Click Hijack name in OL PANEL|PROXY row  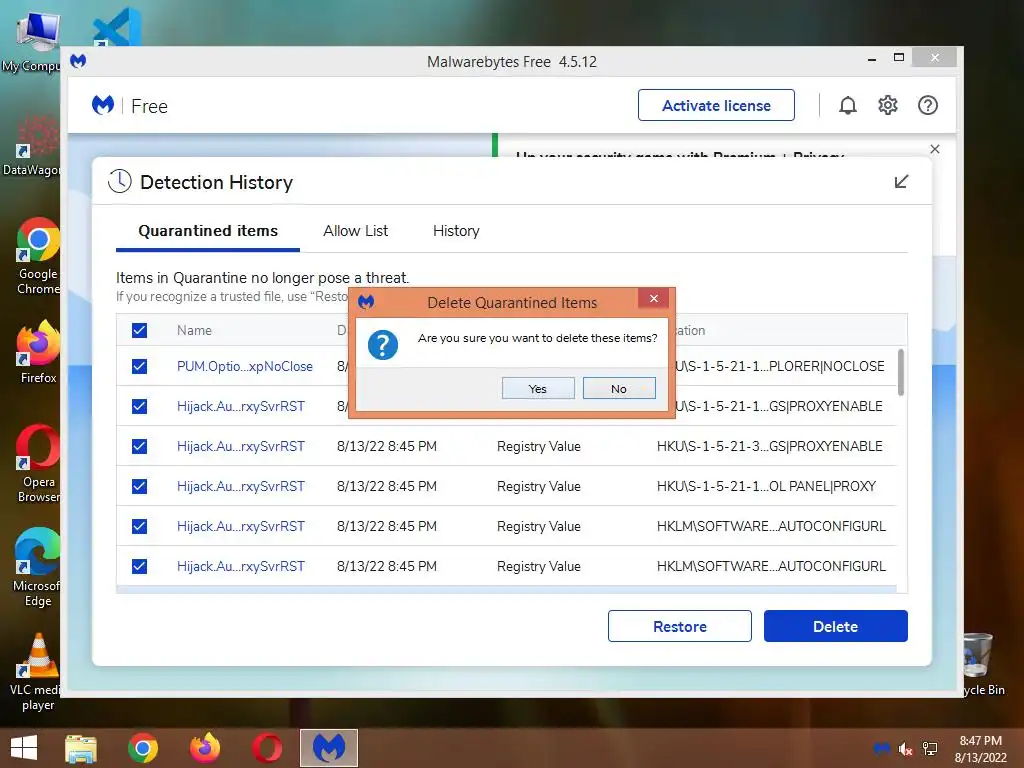pos(241,487)
